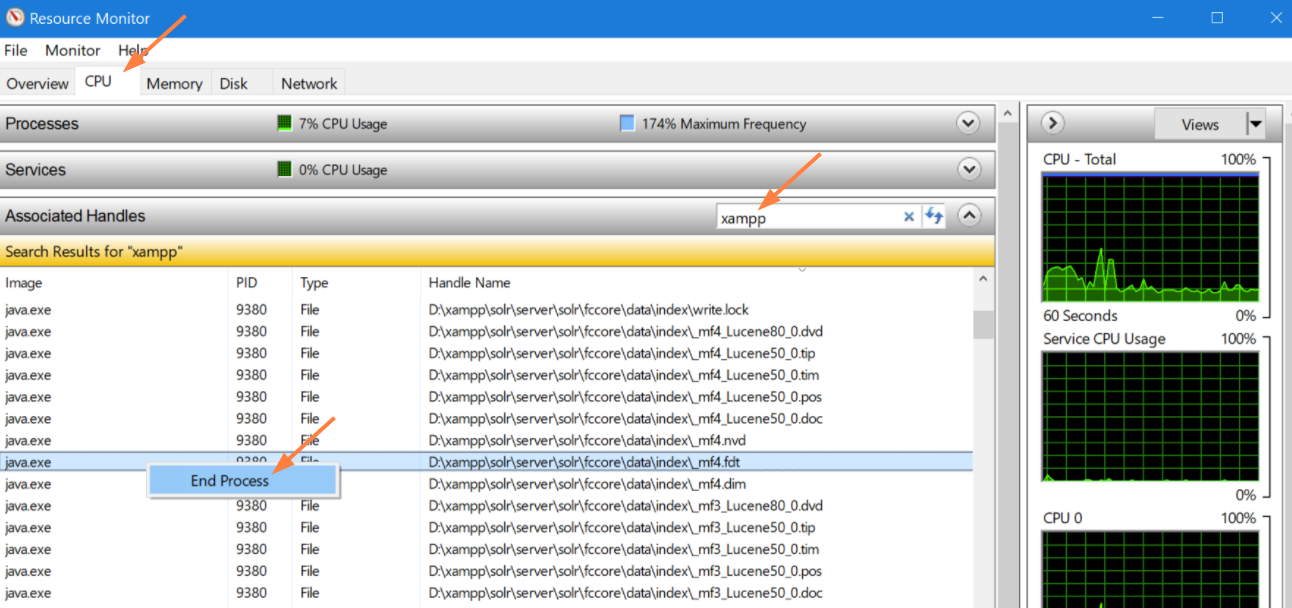
Task: Expand the Services section
Action: coord(968,169)
